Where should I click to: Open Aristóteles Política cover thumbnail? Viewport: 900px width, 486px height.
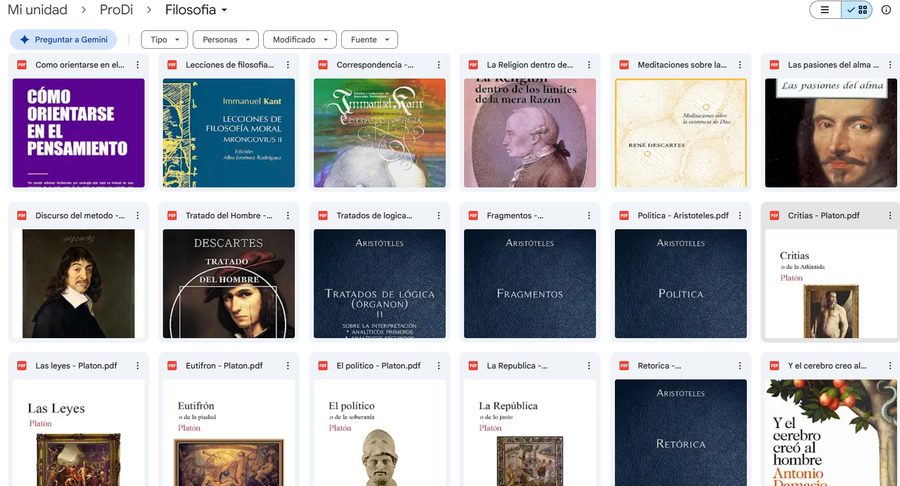coord(681,283)
